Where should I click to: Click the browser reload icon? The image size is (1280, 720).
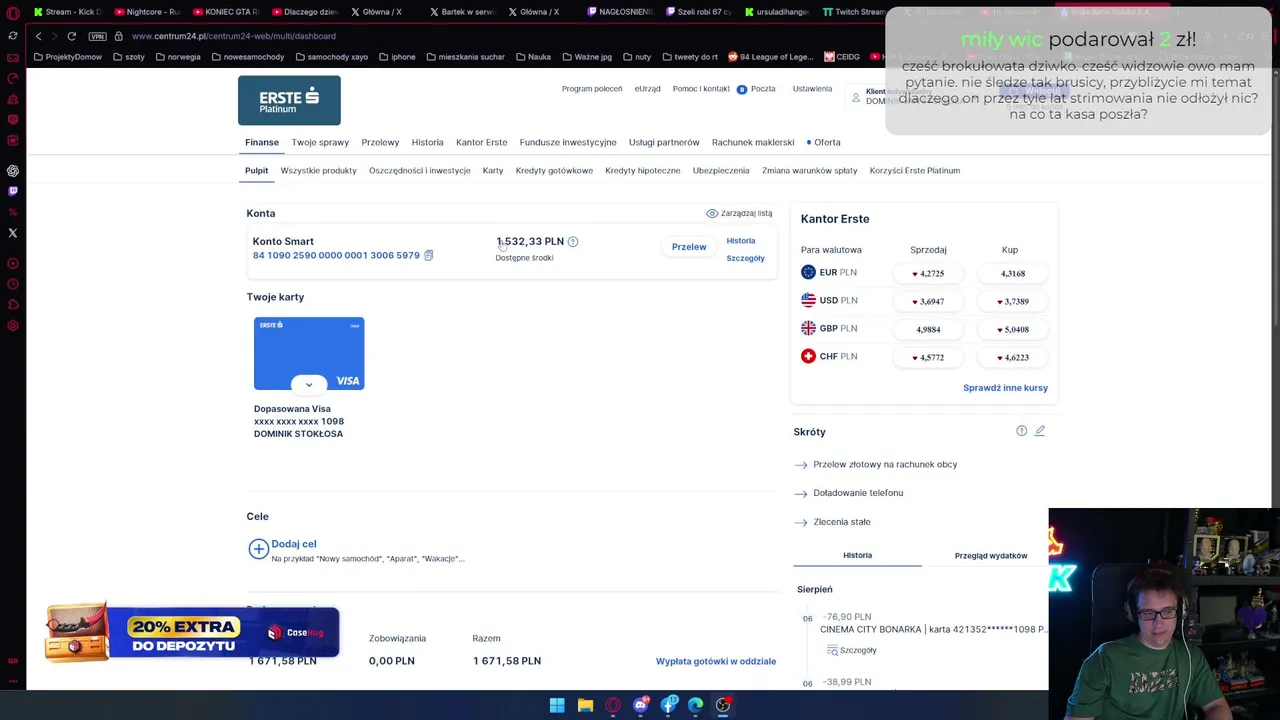pyautogui.click(x=72, y=36)
